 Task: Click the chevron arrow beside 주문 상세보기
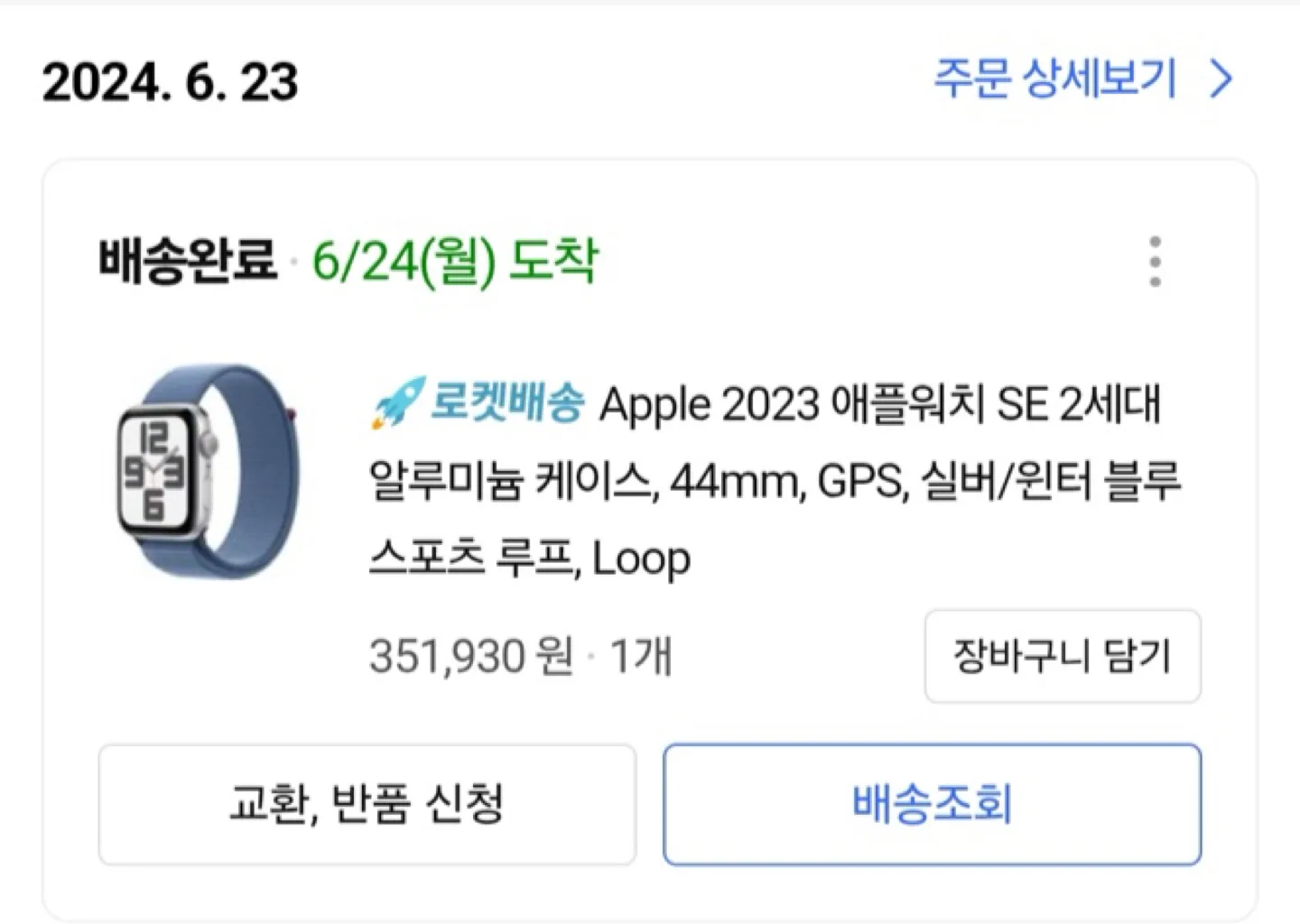[x=1221, y=79]
